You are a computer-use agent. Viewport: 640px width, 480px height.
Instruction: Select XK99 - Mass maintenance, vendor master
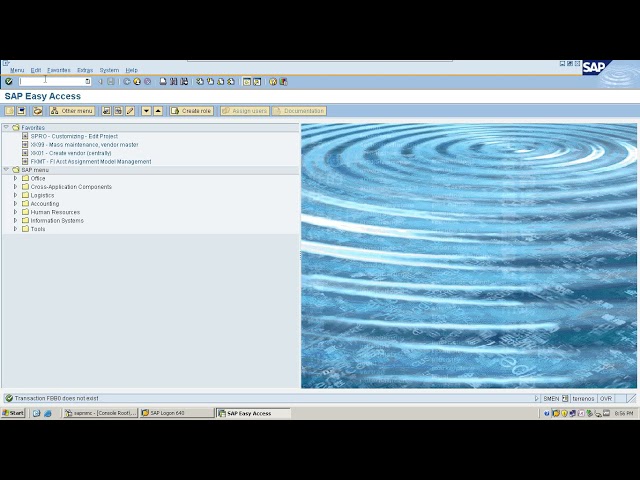84,144
